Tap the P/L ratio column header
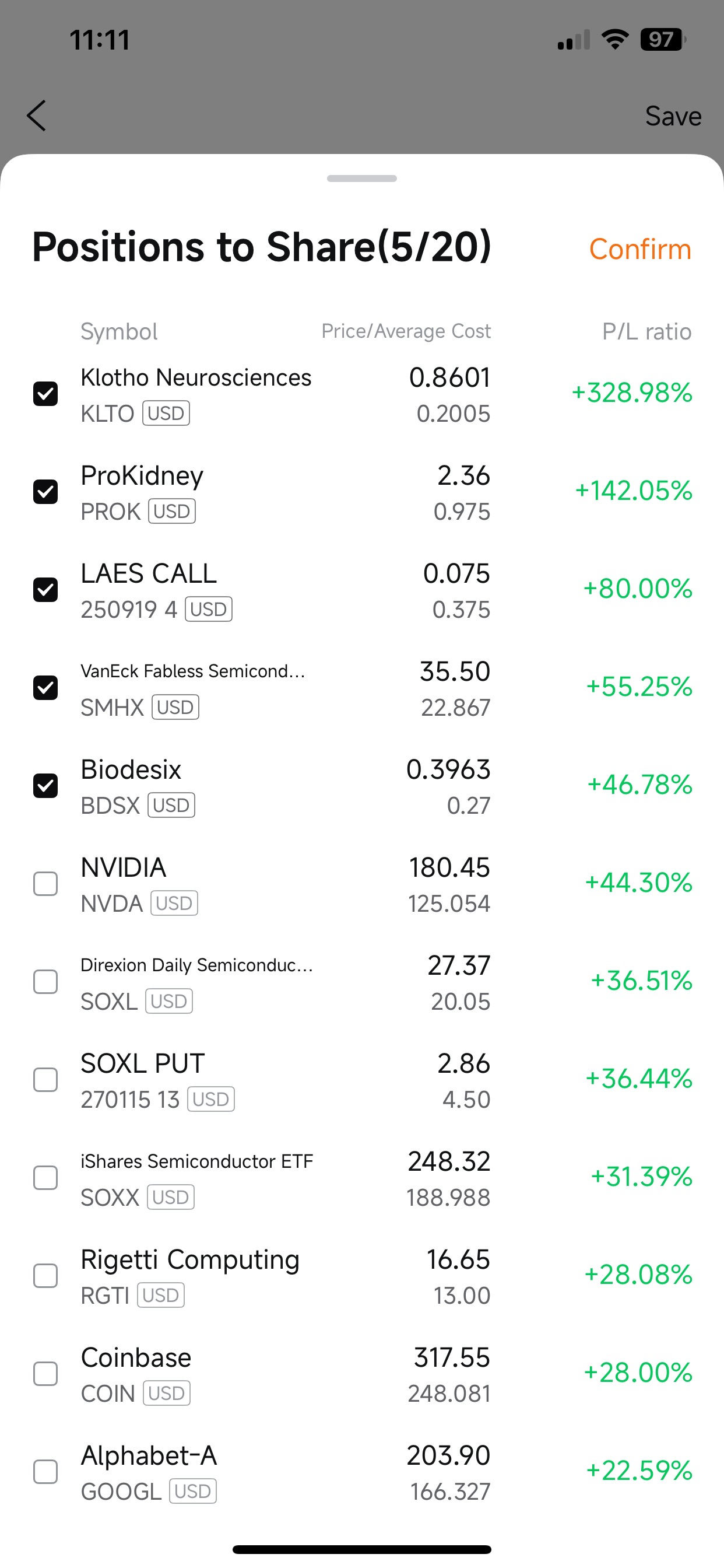Screen dimensions: 724x1568 646,332
